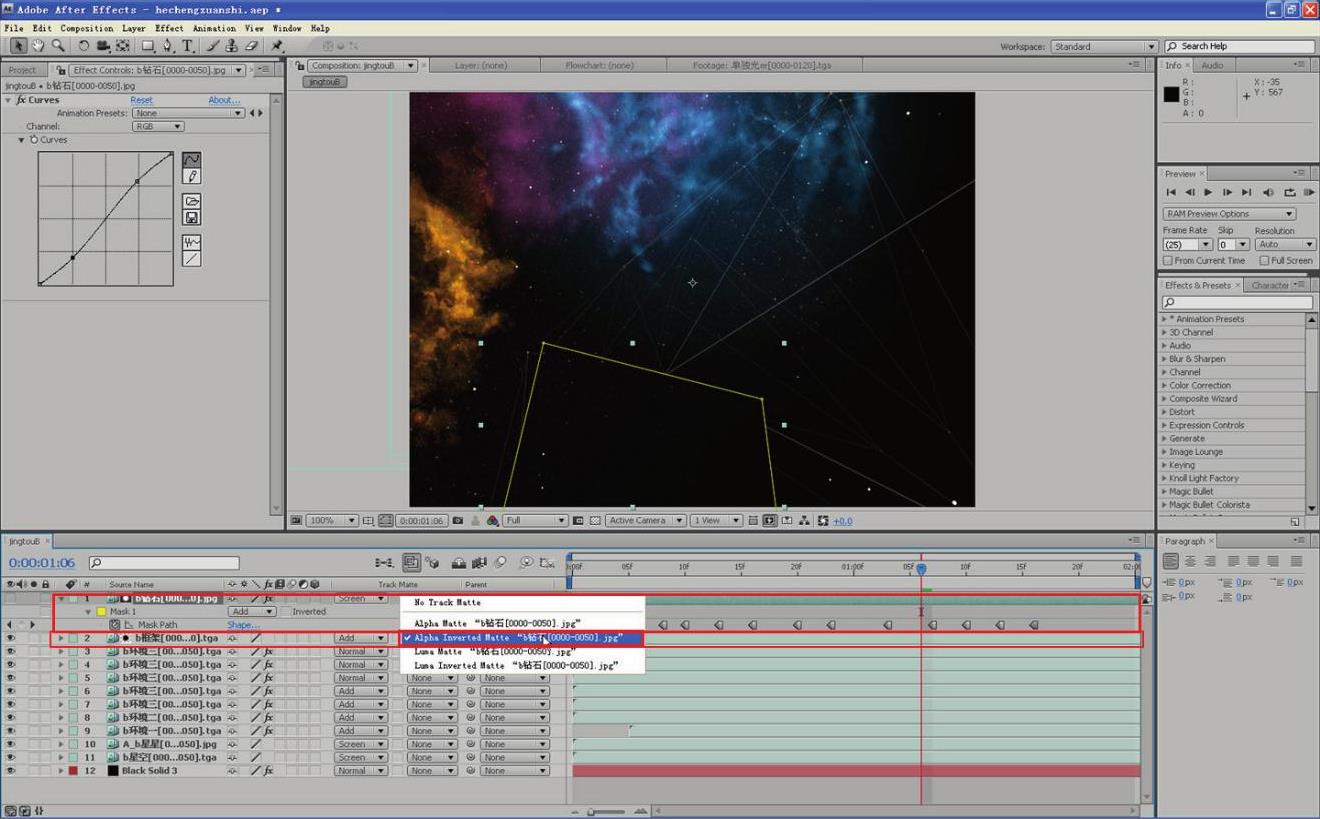The width and height of the screenshot is (1320, 819).
Task: Select the Selection arrow tool
Action: (x=18, y=46)
